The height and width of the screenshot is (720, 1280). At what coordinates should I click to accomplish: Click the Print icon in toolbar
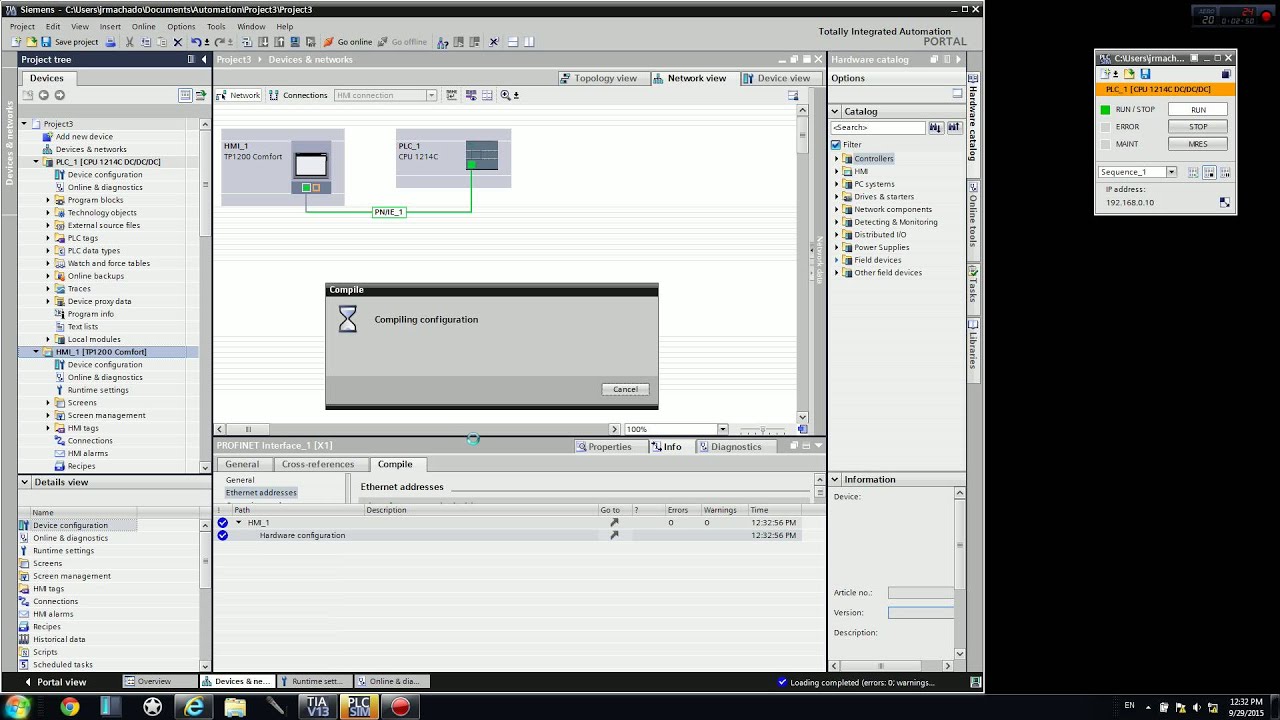(x=110, y=42)
